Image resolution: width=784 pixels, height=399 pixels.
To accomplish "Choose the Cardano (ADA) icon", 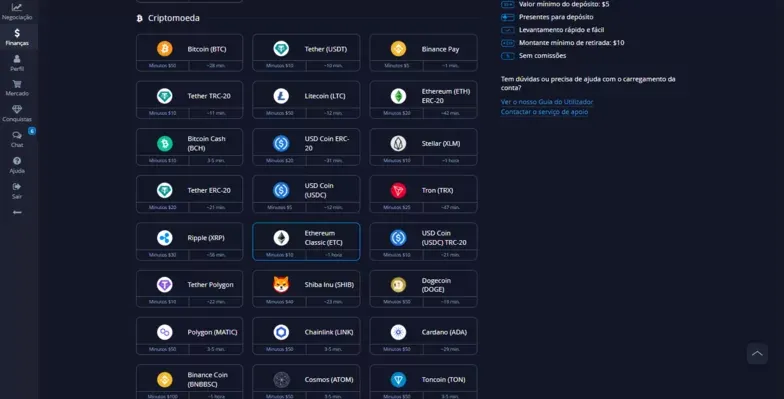I will 398,332.
